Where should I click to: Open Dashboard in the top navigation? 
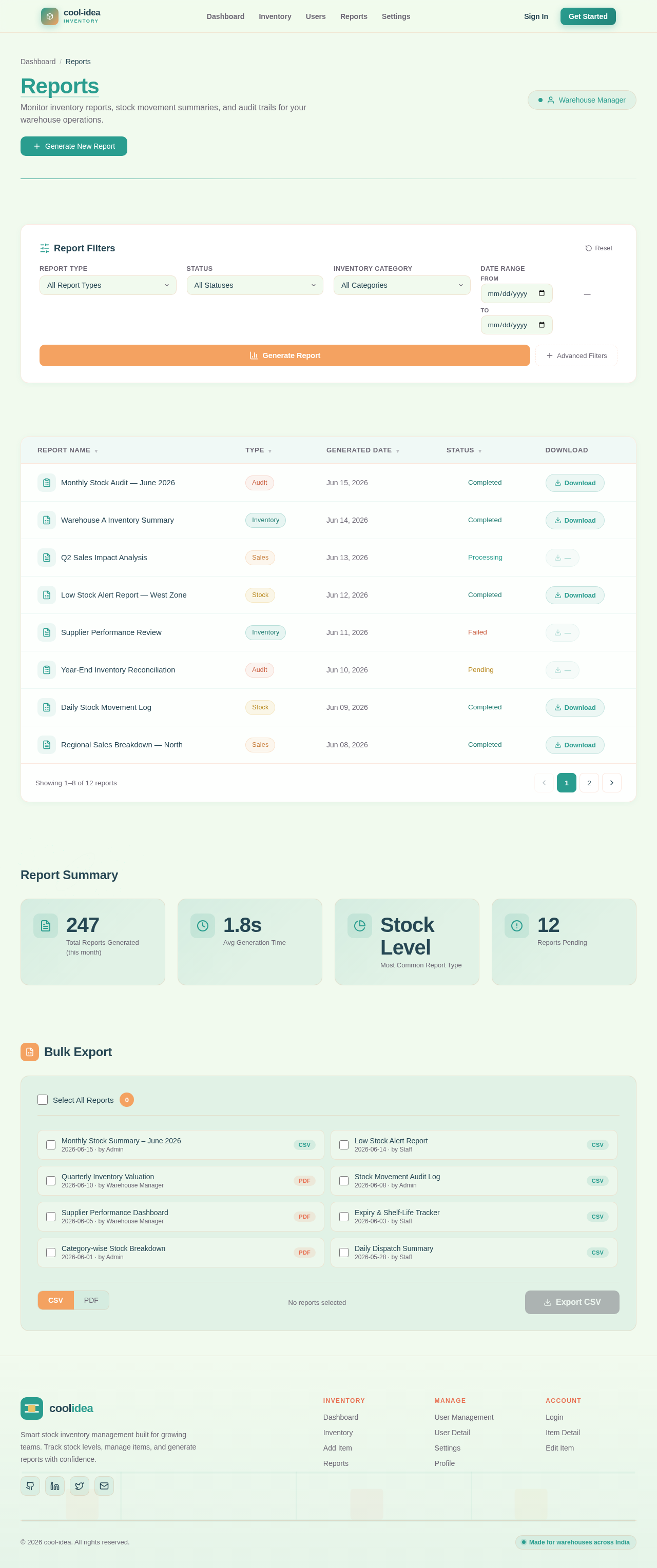coord(225,16)
